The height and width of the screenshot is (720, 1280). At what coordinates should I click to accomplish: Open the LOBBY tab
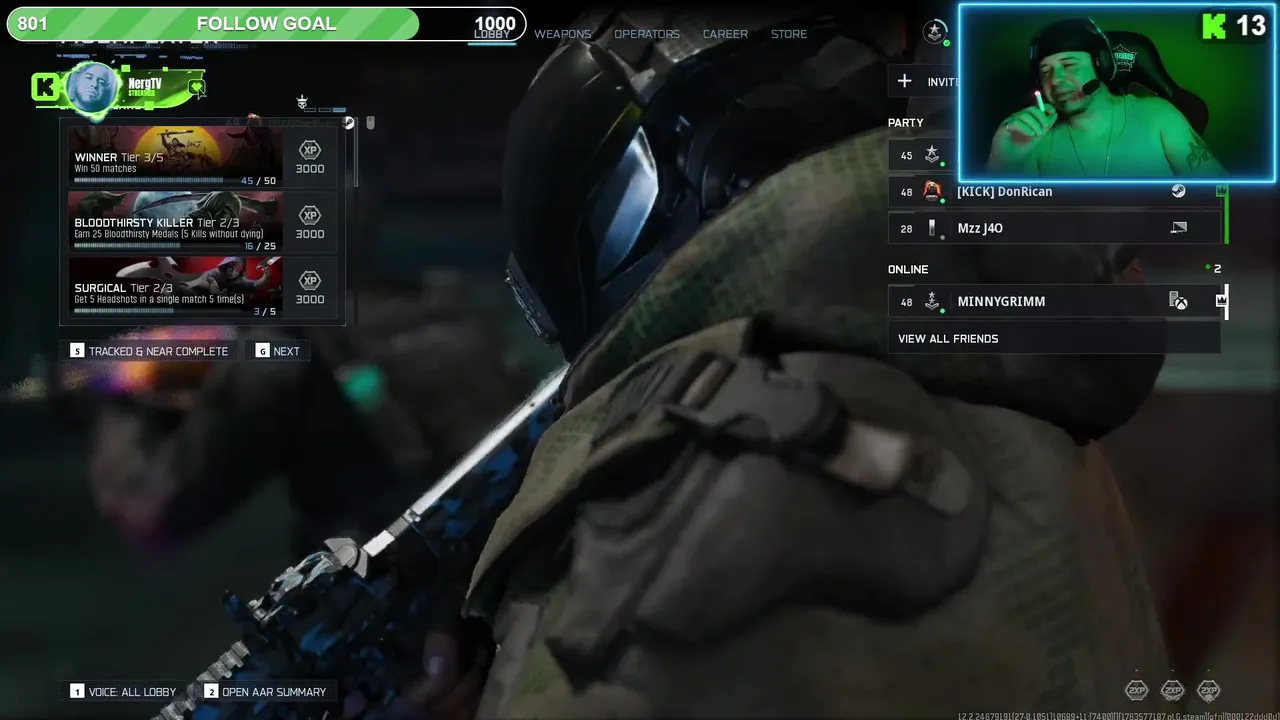pyautogui.click(x=492, y=34)
